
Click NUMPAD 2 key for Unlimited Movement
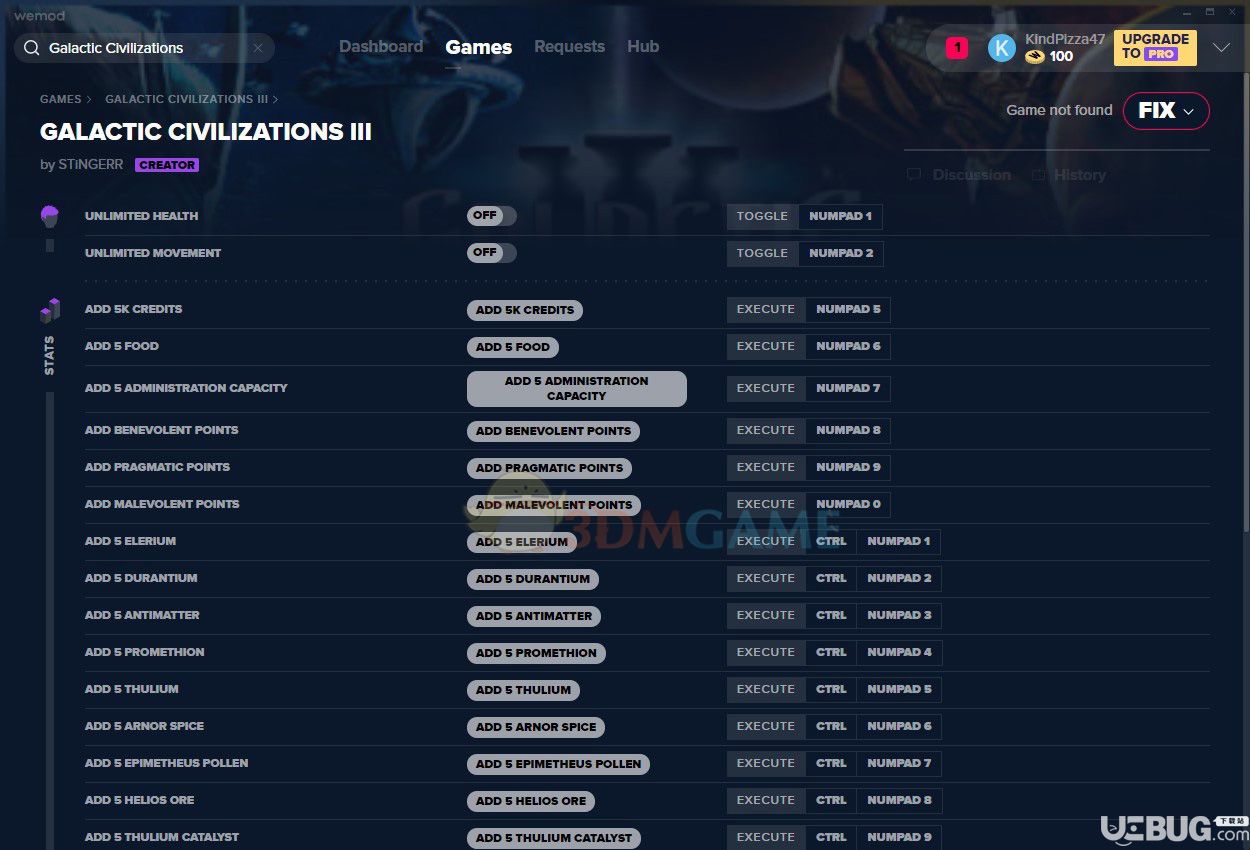841,253
